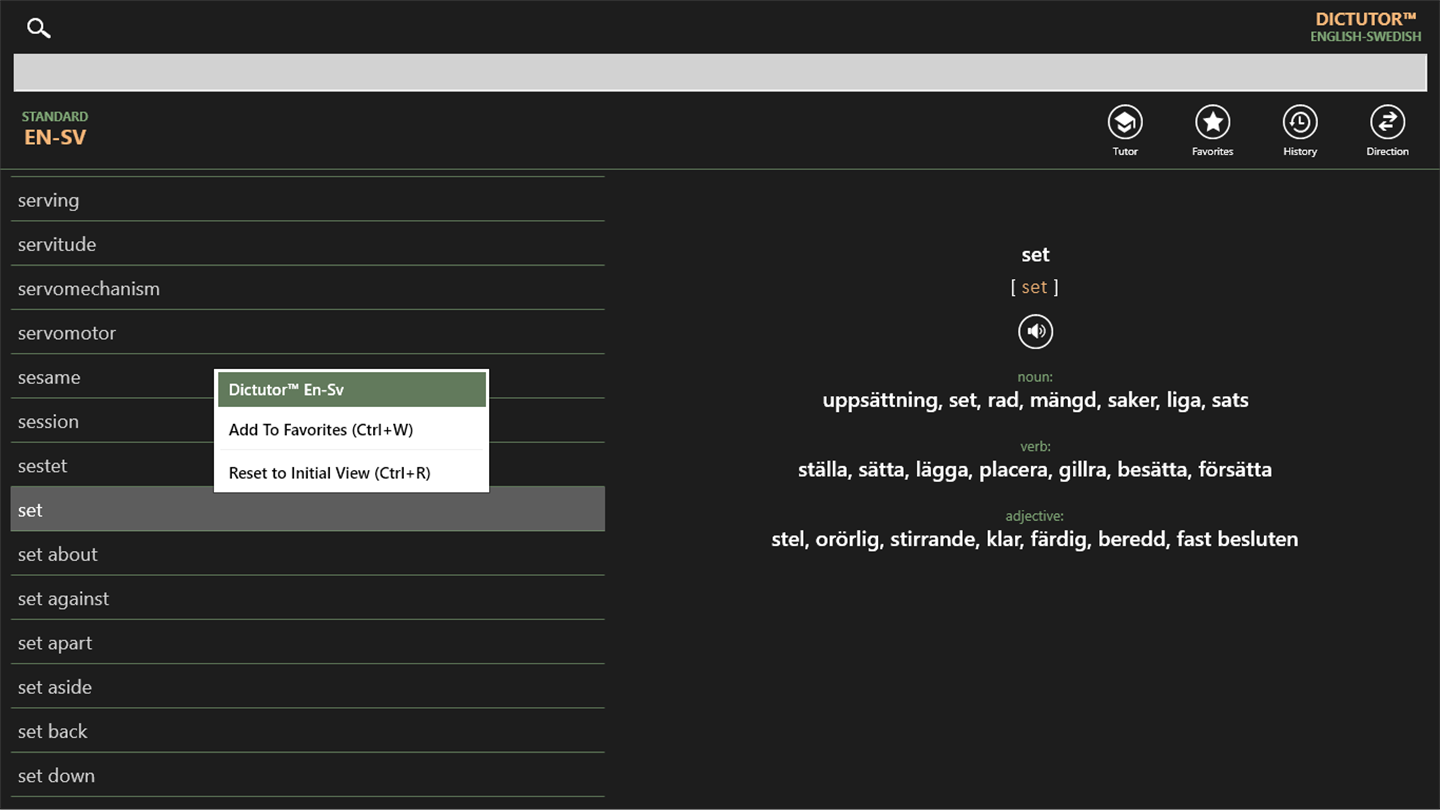This screenshot has height=810, width=1440.
Task: Open the entry "servomechanism"
Action: (x=308, y=288)
